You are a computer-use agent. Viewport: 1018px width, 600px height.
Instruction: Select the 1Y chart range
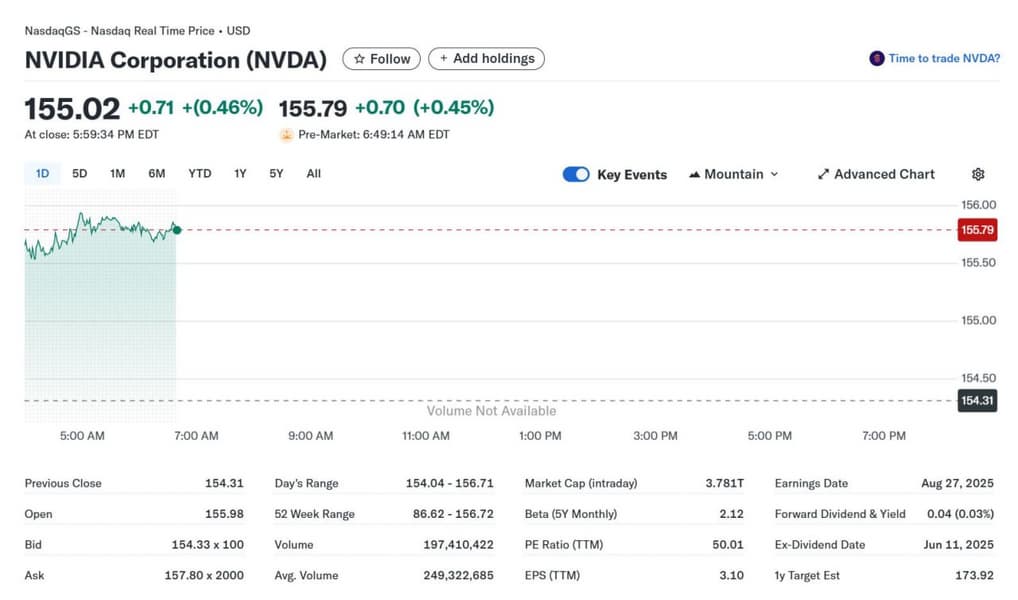coord(240,174)
